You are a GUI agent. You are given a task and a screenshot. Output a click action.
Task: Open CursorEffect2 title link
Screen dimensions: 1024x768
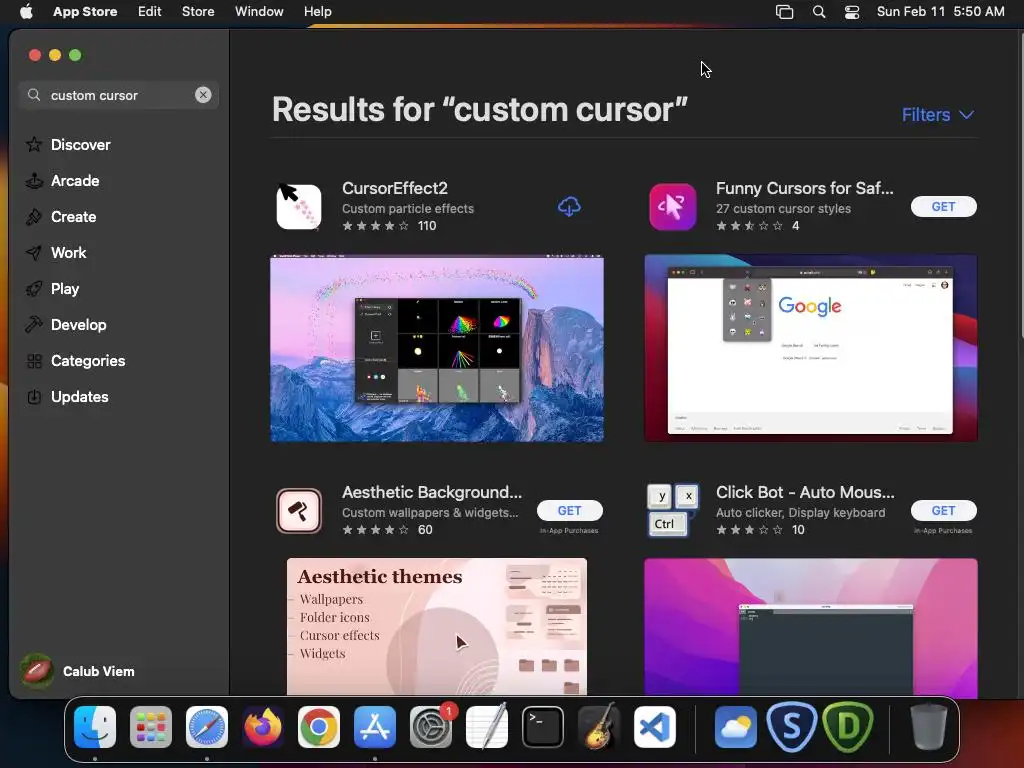394,188
